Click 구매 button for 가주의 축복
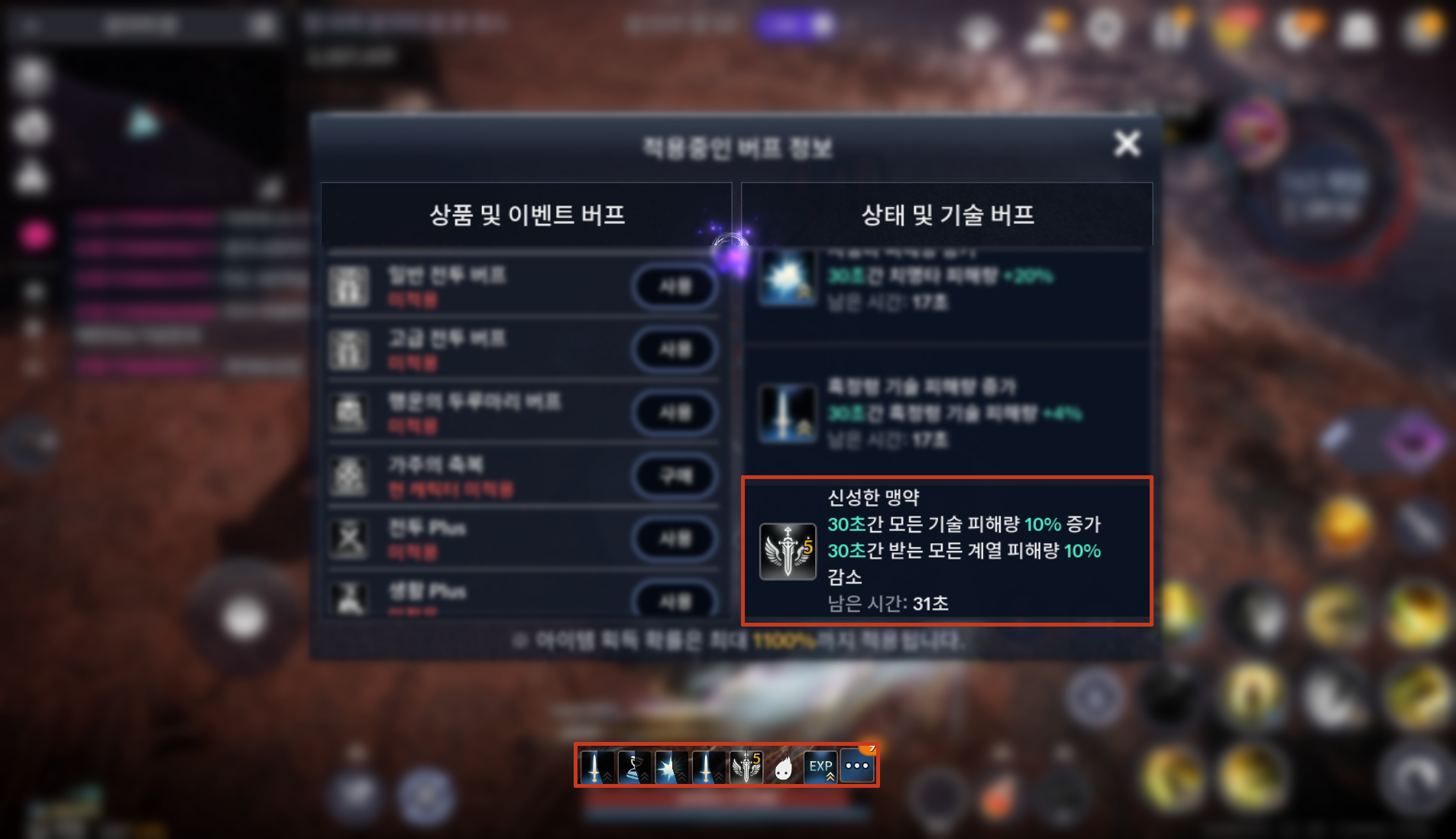Image resolution: width=1456 pixels, height=839 pixels. 675,476
